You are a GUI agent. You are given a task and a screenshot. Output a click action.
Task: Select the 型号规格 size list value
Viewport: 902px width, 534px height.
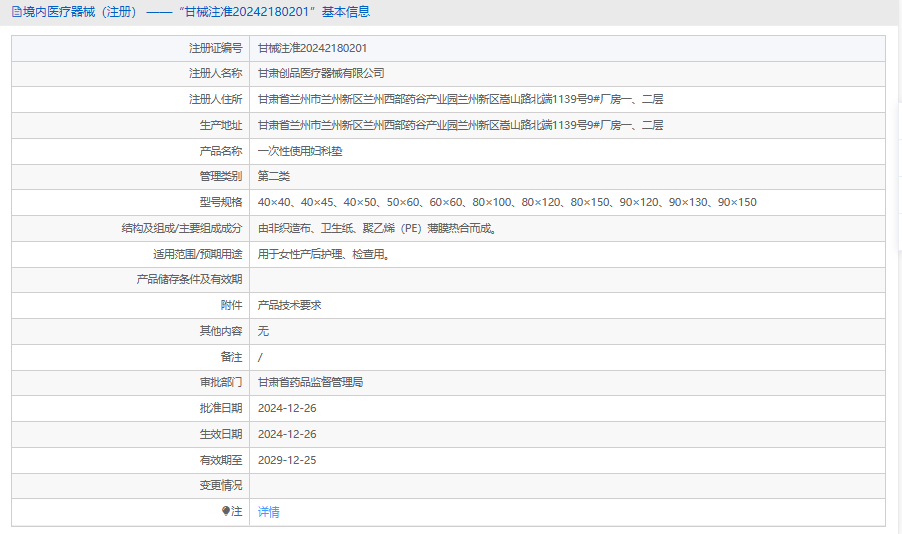pos(507,202)
